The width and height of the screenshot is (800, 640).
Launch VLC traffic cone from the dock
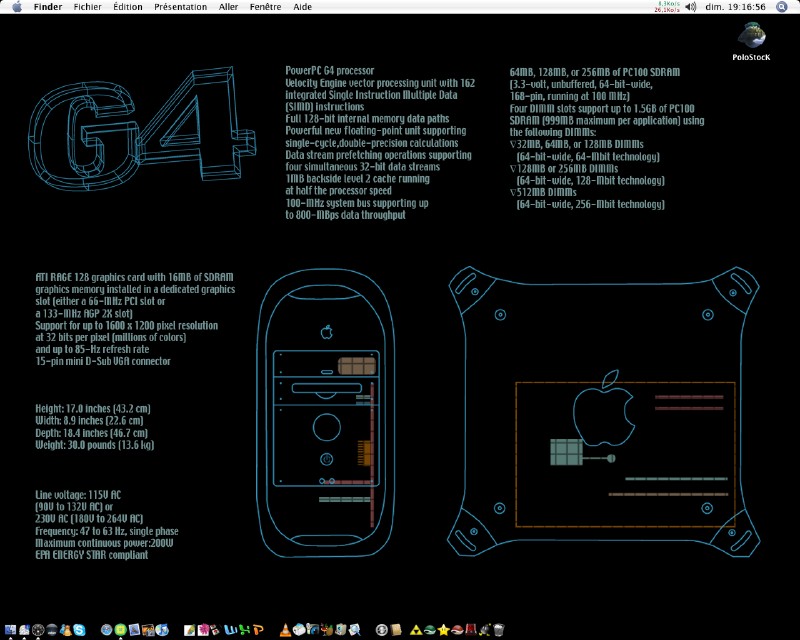click(286, 630)
